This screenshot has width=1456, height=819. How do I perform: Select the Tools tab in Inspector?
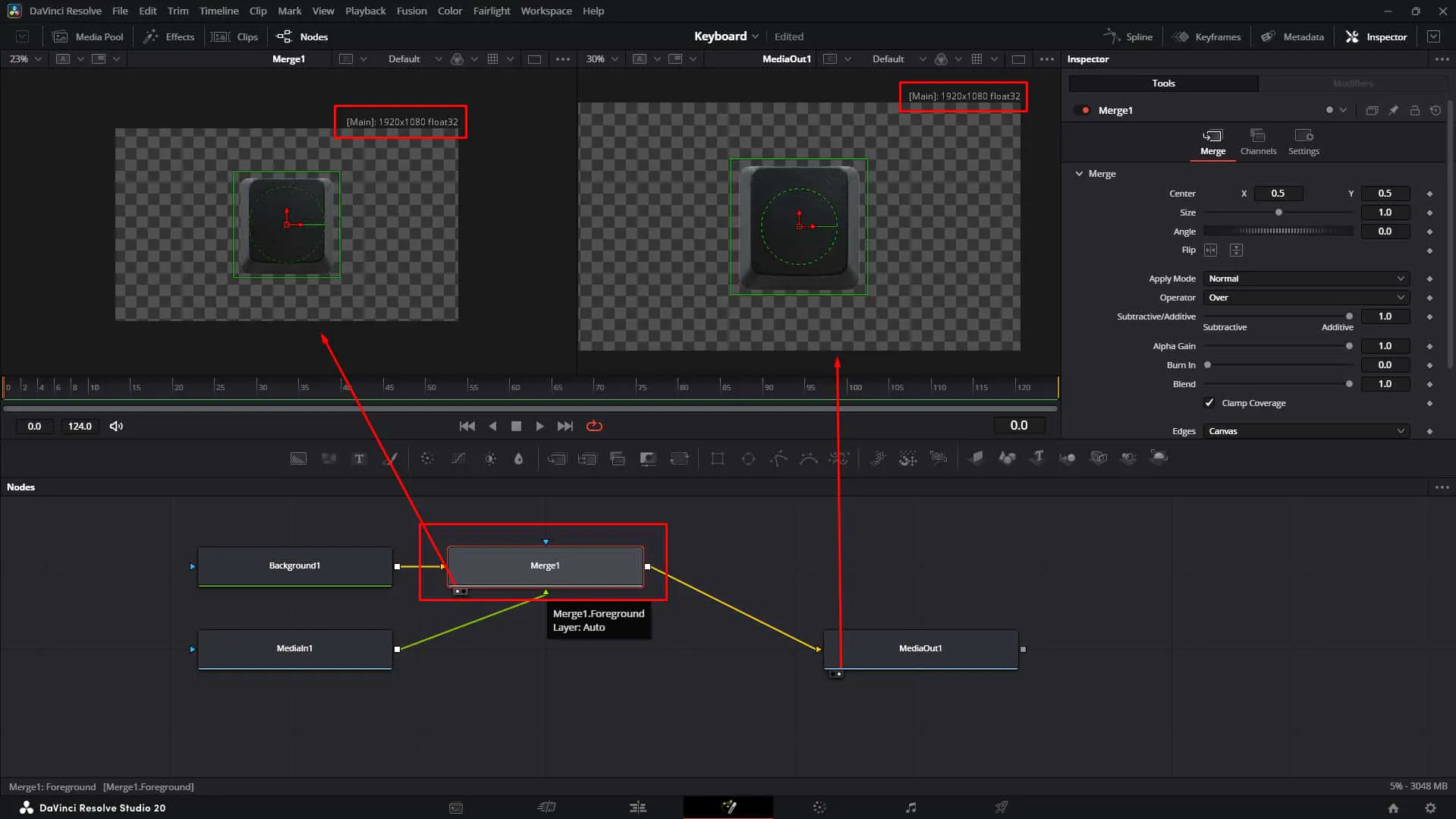[x=1163, y=83]
